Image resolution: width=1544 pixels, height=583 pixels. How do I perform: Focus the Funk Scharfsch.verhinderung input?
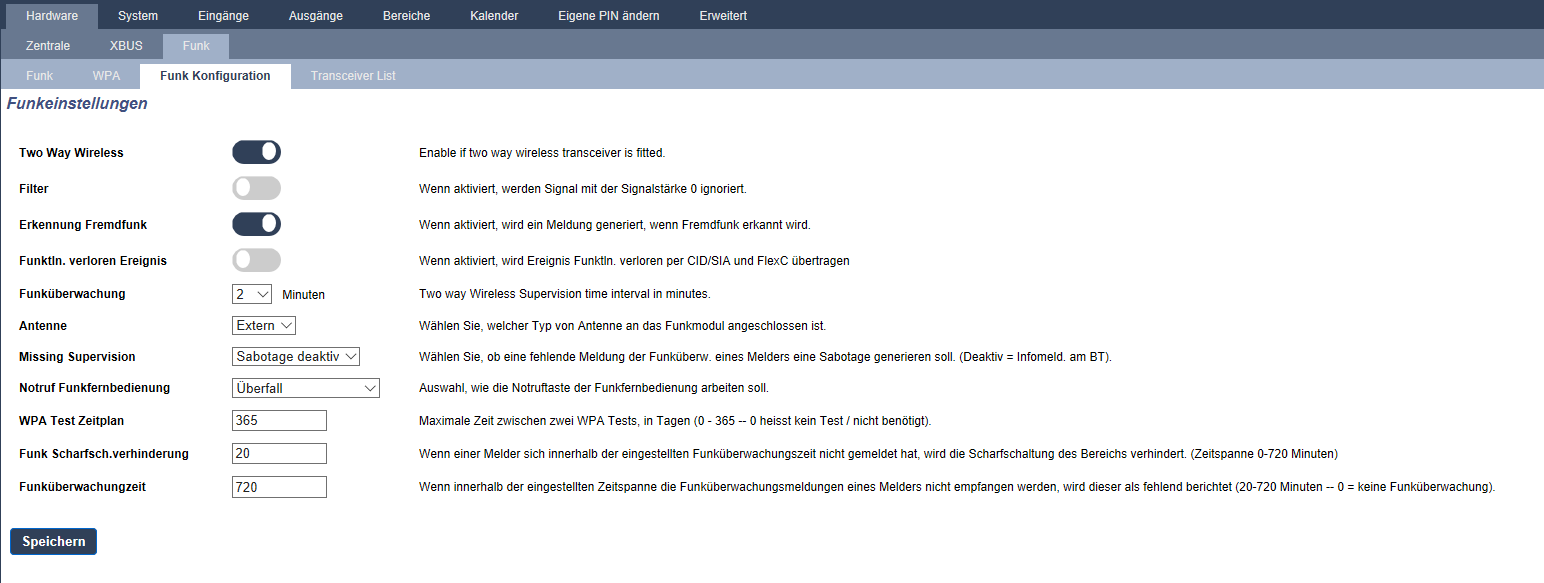[279, 453]
